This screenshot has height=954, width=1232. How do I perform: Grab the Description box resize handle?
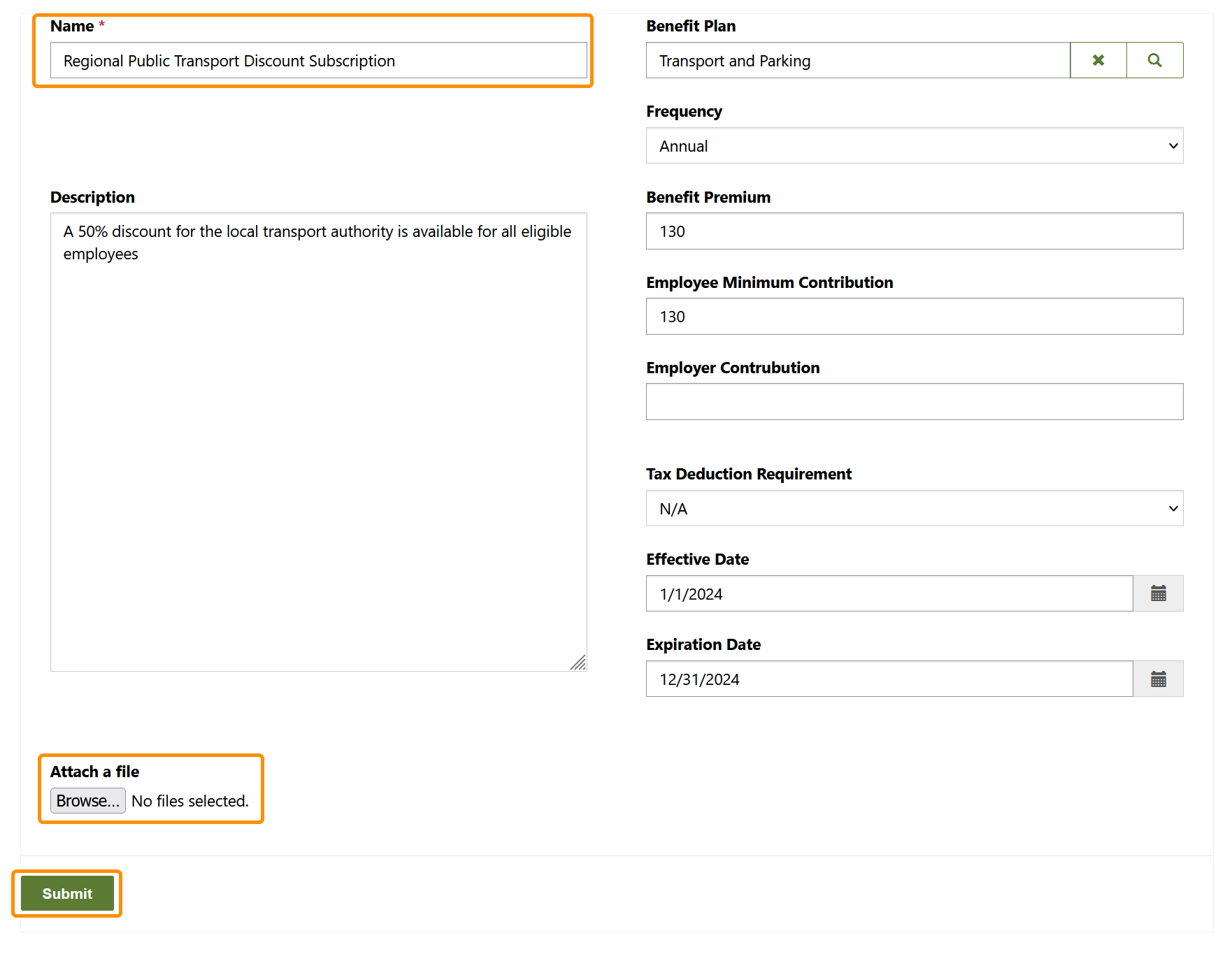coord(579,663)
